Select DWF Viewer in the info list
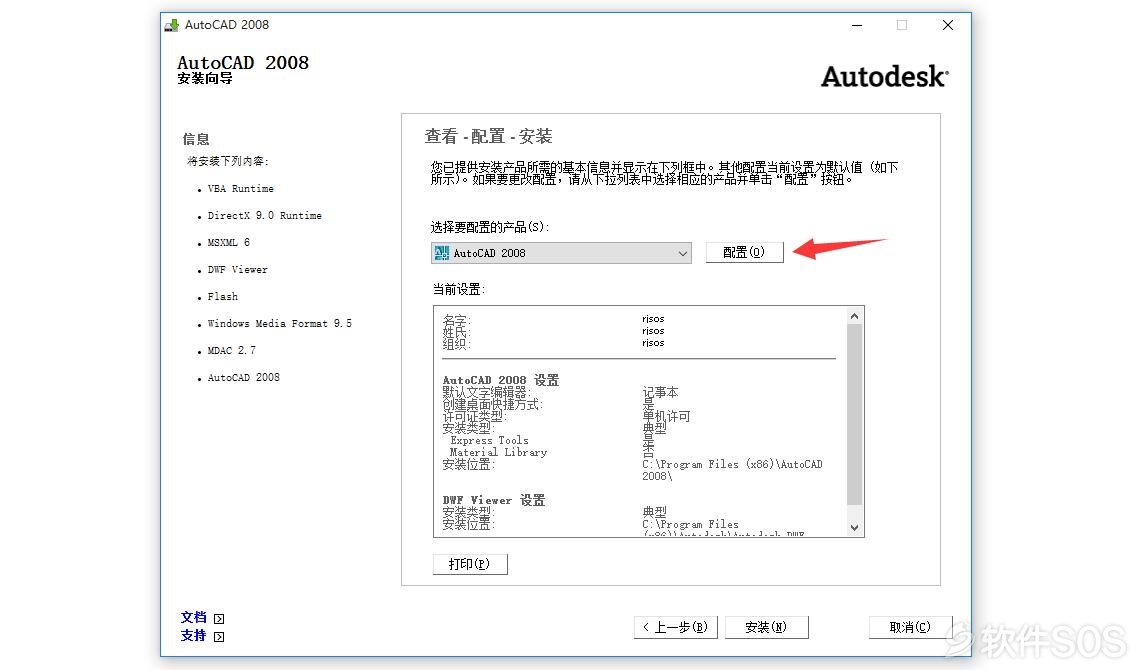The width and height of the screenshot is (1143, 670). [238, 270]
